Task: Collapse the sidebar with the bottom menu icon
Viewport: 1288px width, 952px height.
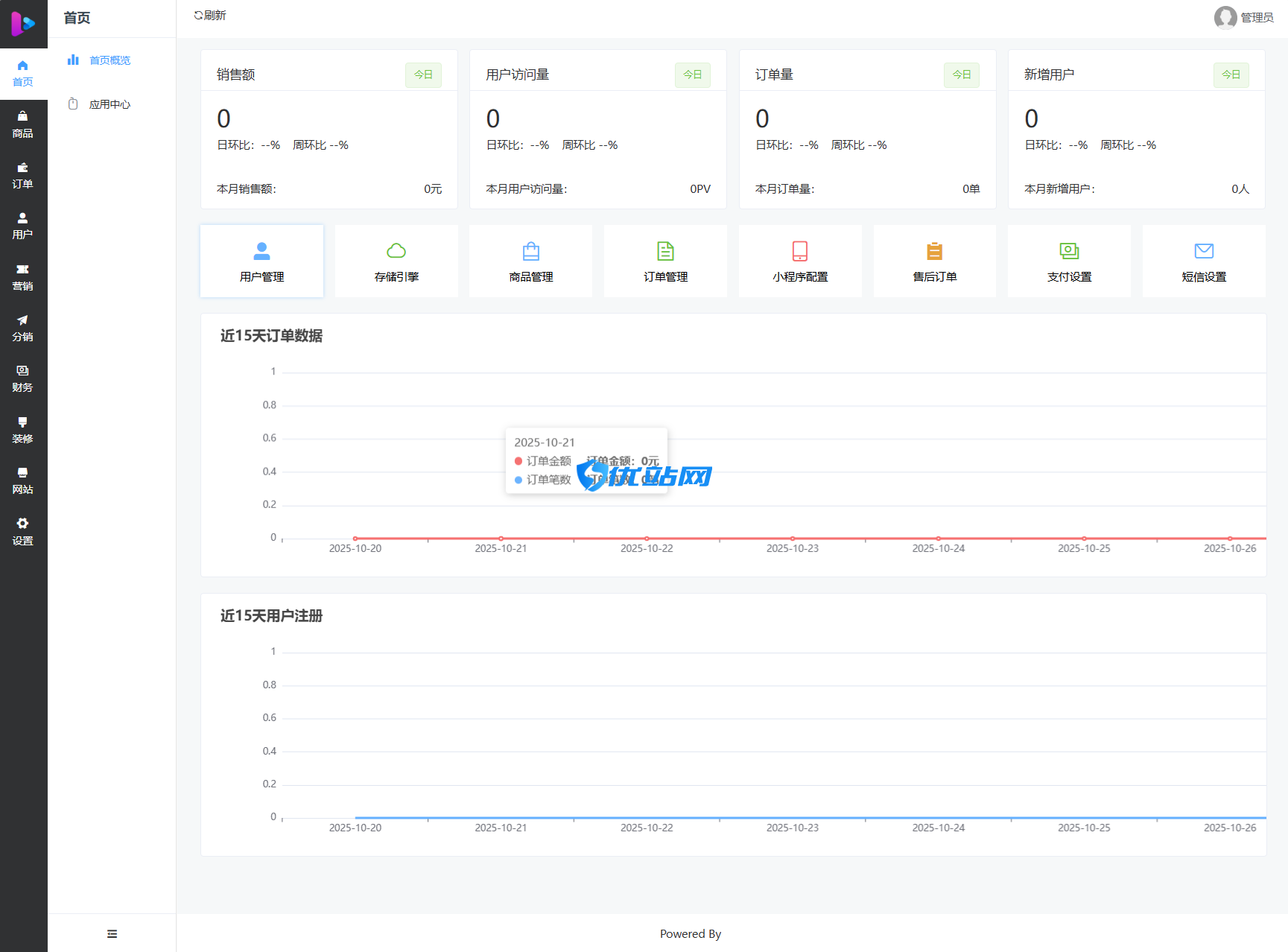Action: pyautogui.click(x=112, y=933)
